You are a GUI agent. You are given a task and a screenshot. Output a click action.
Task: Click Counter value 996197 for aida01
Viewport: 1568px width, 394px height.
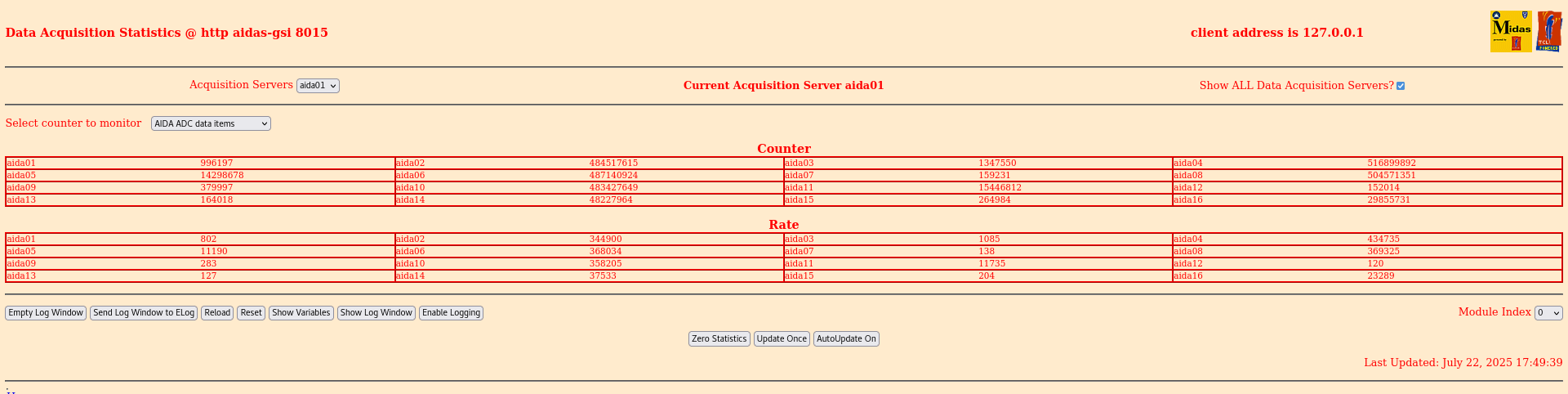tap(216, 163)
